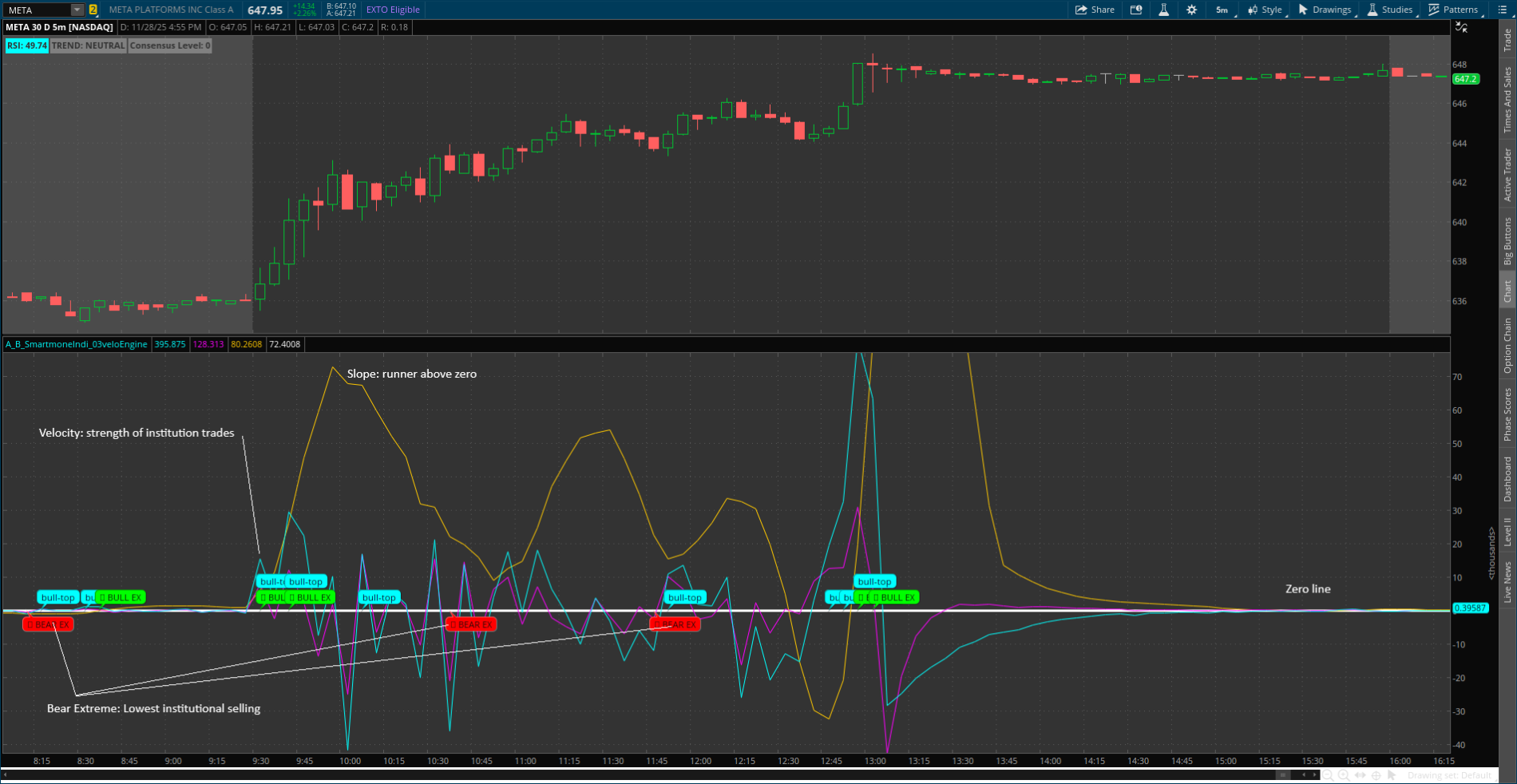
Task: Open the Style dropdown menu
Action: coord(1265,10)
